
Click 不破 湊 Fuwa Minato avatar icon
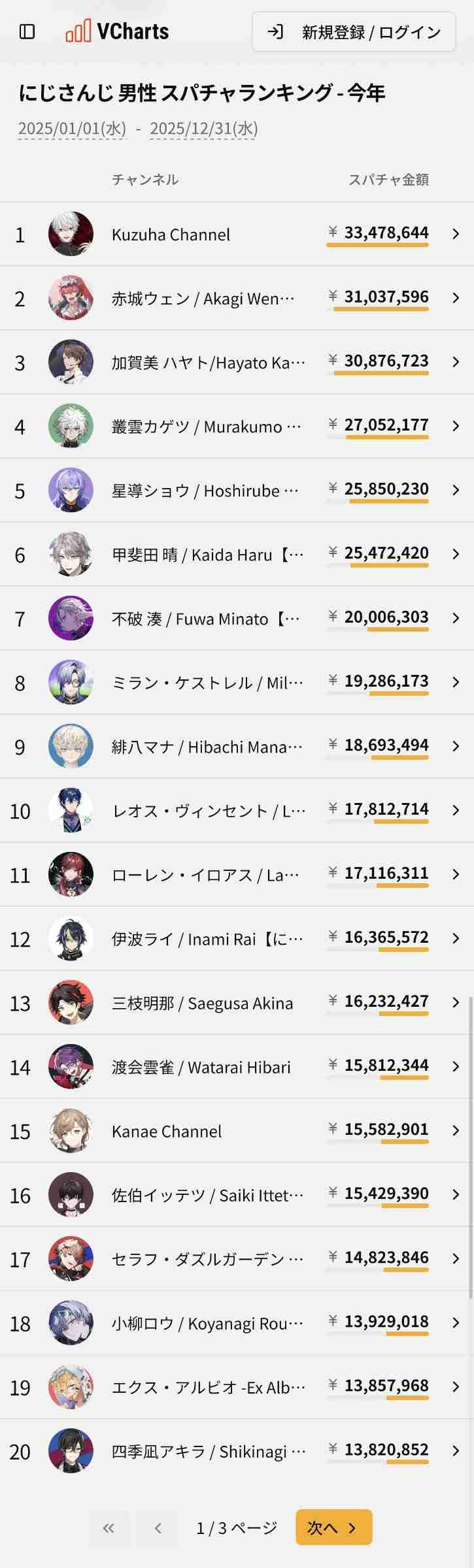[x=71, y=618]
